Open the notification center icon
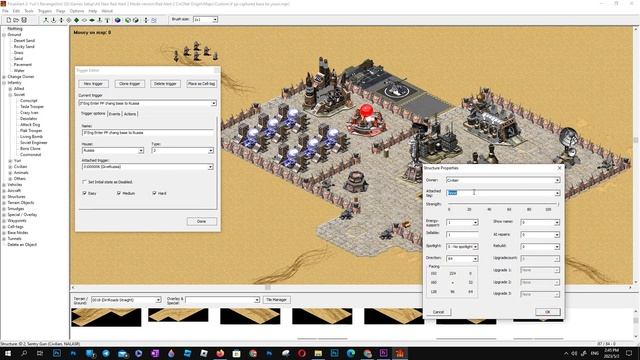640x360 pixels. click(629, 353)
